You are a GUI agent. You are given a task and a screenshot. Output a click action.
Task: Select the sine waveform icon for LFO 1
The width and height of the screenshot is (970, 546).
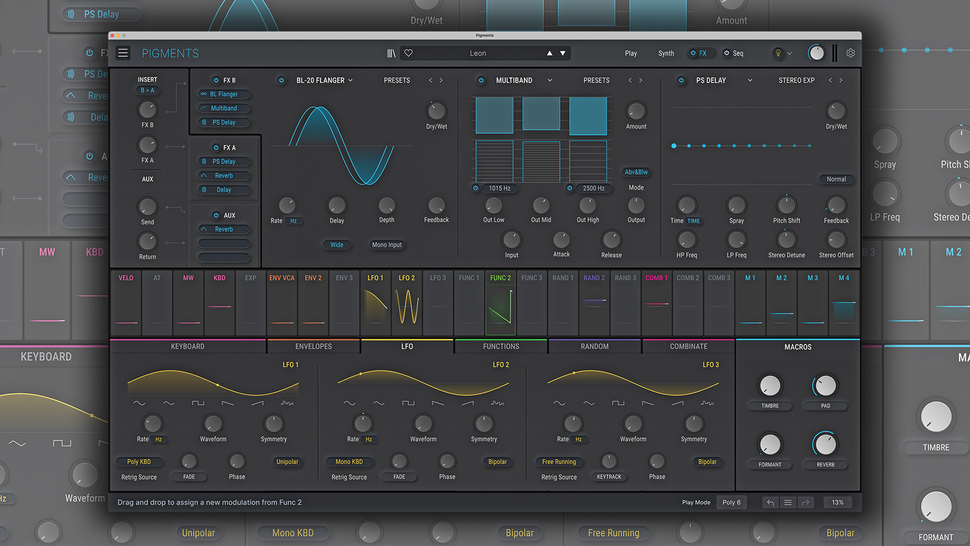click(x=139, y=403)
